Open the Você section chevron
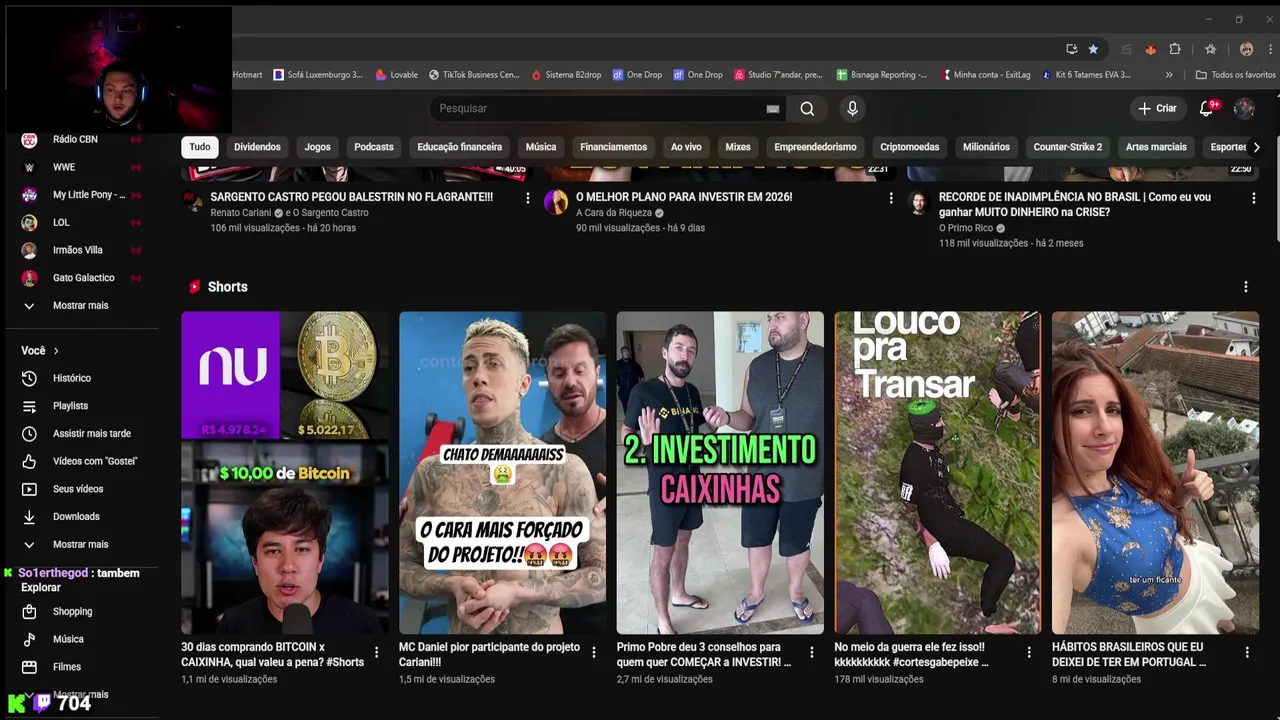Image resolution: width=1280 pixels, height=720 pixels. 56,351
